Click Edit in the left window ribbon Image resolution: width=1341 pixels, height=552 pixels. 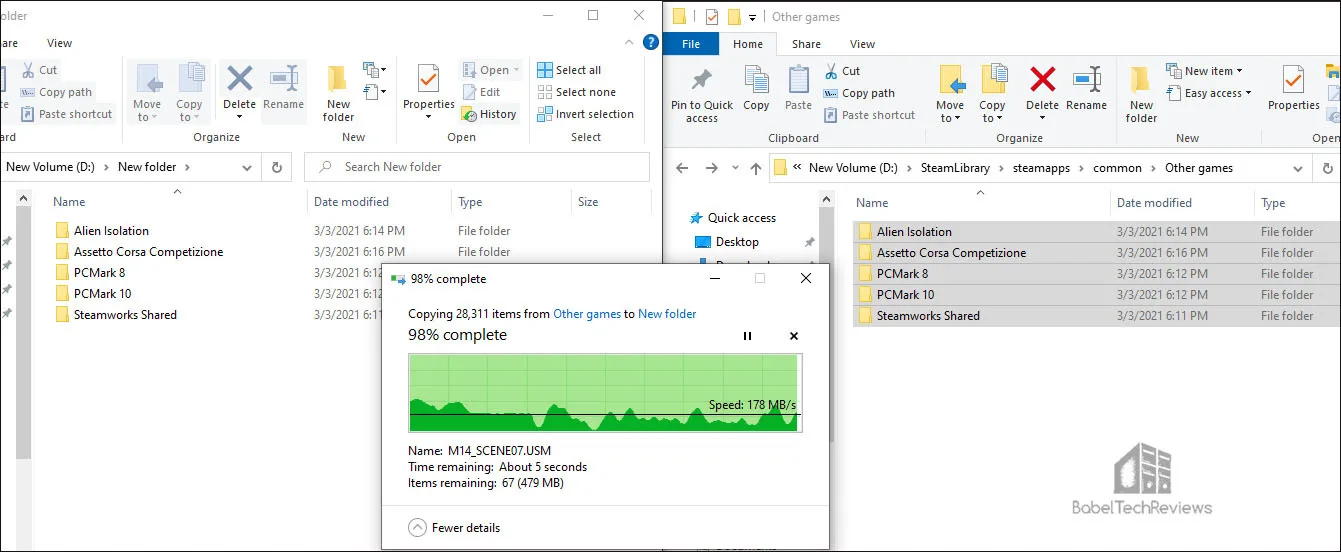[480, 92]
